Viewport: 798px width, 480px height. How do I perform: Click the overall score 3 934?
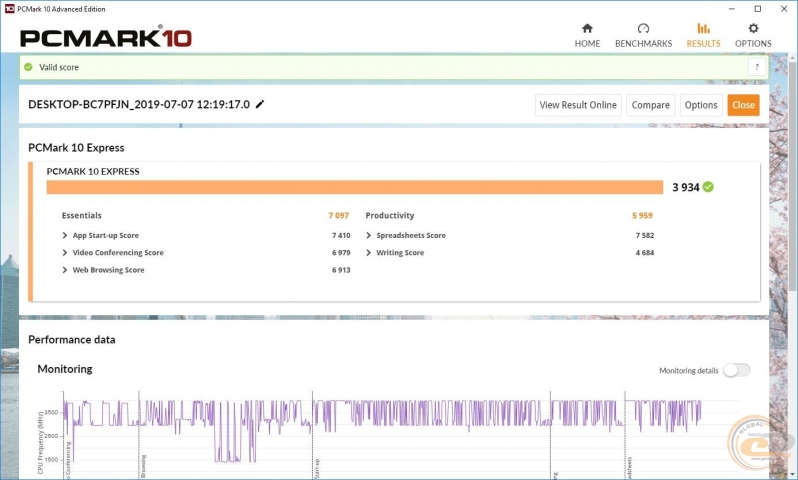pos(686,187)
